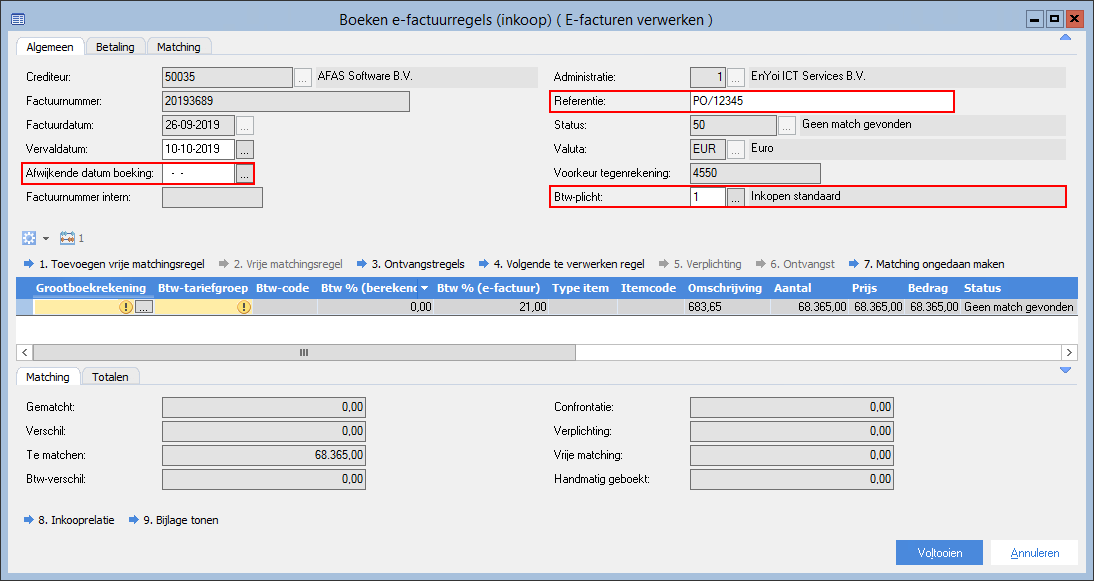1094x581 pixels.
Task: Click 8. Inkooprelatie action
Action: [69, 520]
